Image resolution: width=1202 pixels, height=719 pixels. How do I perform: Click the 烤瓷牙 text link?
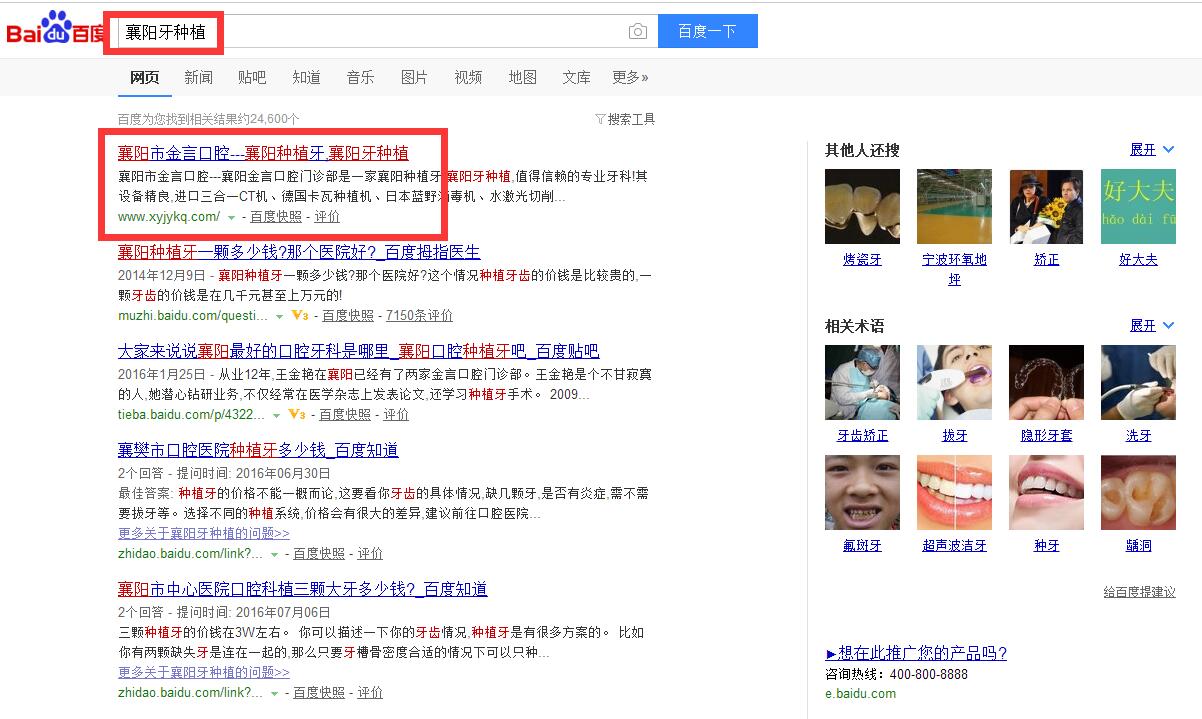click(x=862, y=260)
